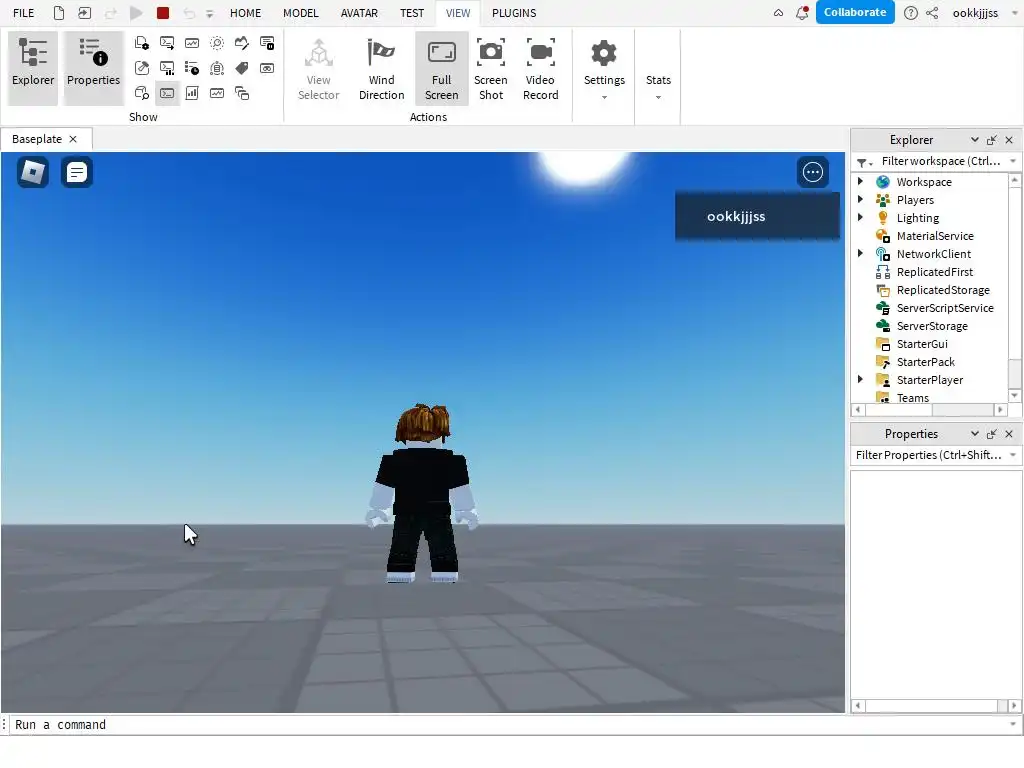Expand the Stats dropdown arrow

coord(658,97)
